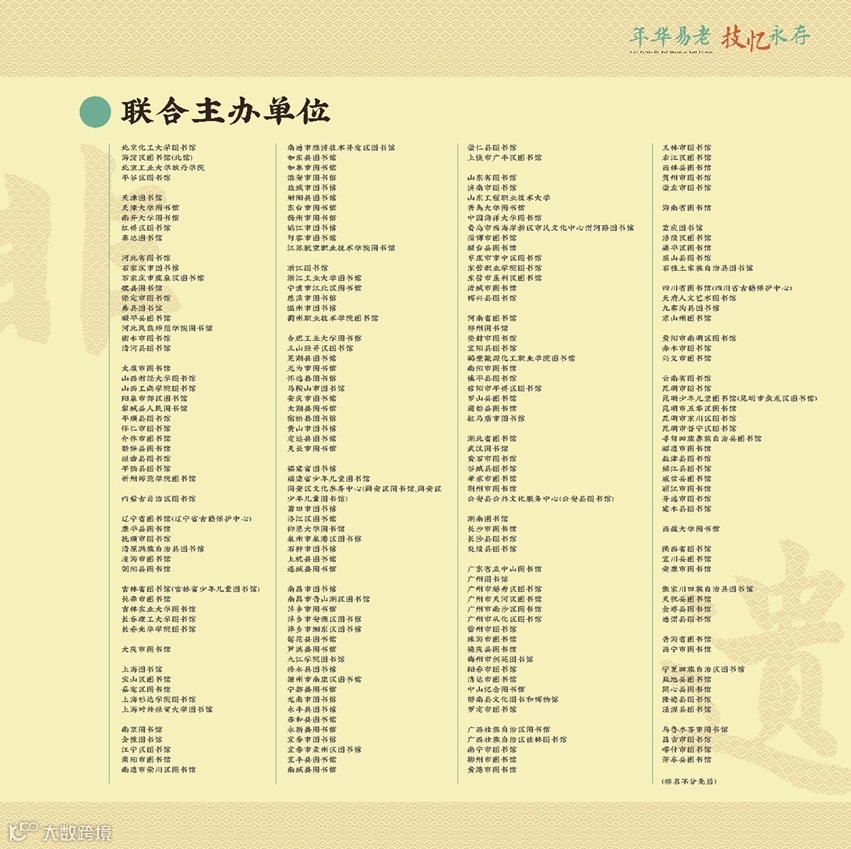Select the entry 上海对外经贸大学图书馆

pos(167,709)
